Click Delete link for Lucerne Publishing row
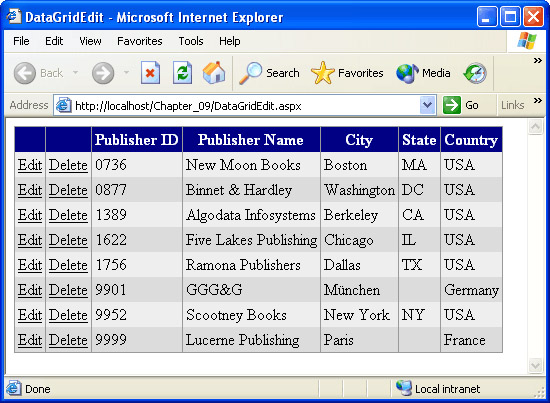This screenshot has height=403, width=550. point(68,340)
